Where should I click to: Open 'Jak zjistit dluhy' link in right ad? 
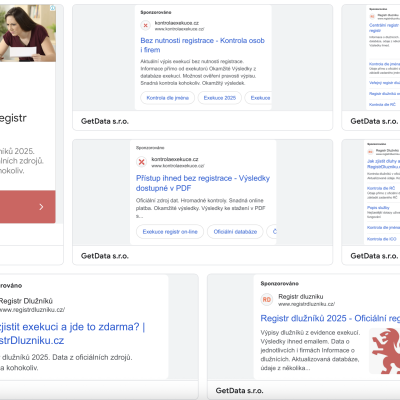click(383, 164)
